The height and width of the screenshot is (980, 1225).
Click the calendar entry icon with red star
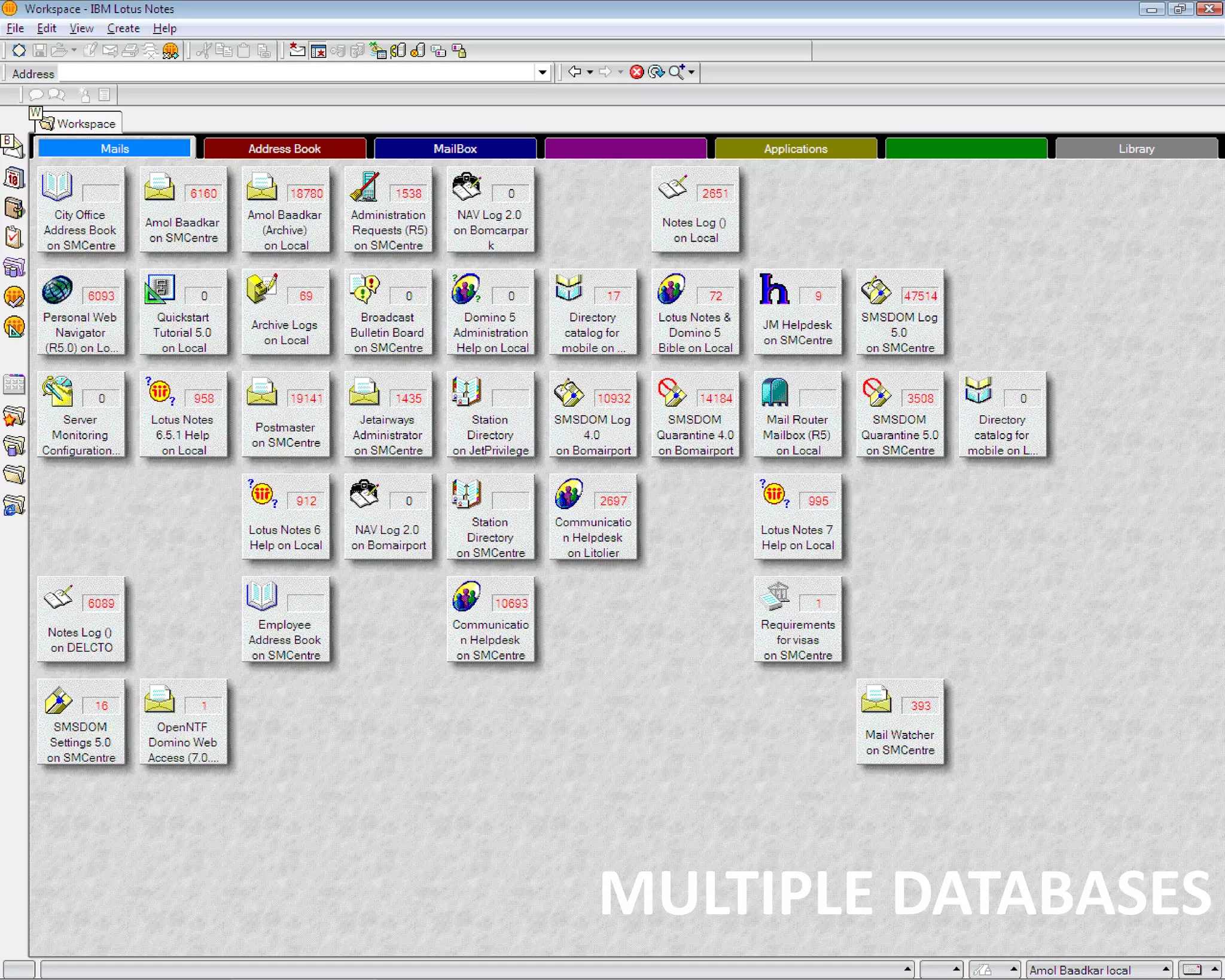tap(318, 51)
